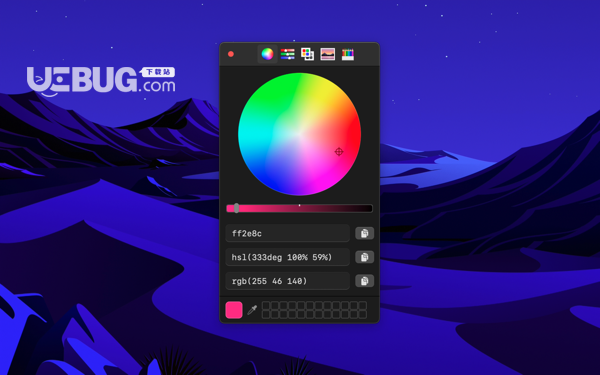
Task: Click the hex field ff2e8c
Action: click(287, 233)
